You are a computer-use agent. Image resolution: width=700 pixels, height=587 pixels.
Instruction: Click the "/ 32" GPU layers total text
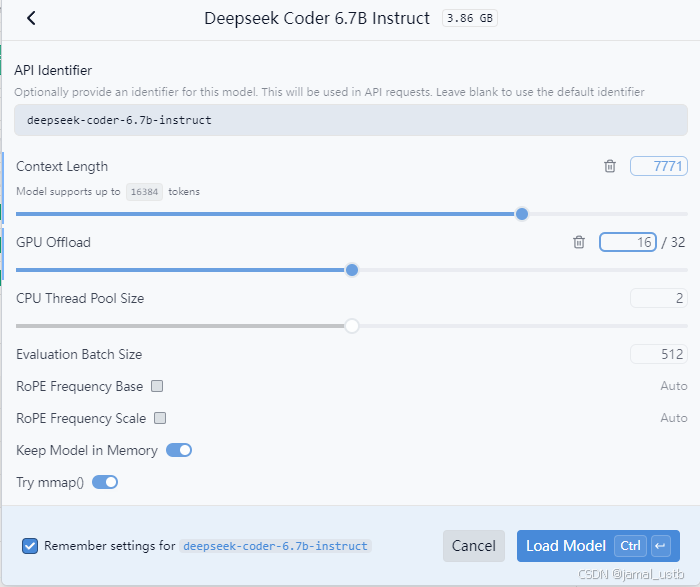coord(673,242)
